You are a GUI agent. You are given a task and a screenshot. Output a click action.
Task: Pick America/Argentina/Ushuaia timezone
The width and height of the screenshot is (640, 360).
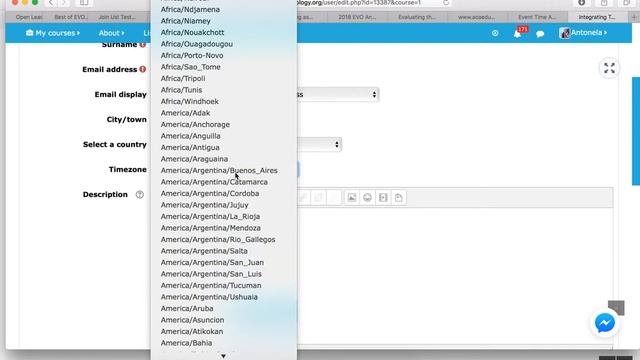(x=209, y=297)
